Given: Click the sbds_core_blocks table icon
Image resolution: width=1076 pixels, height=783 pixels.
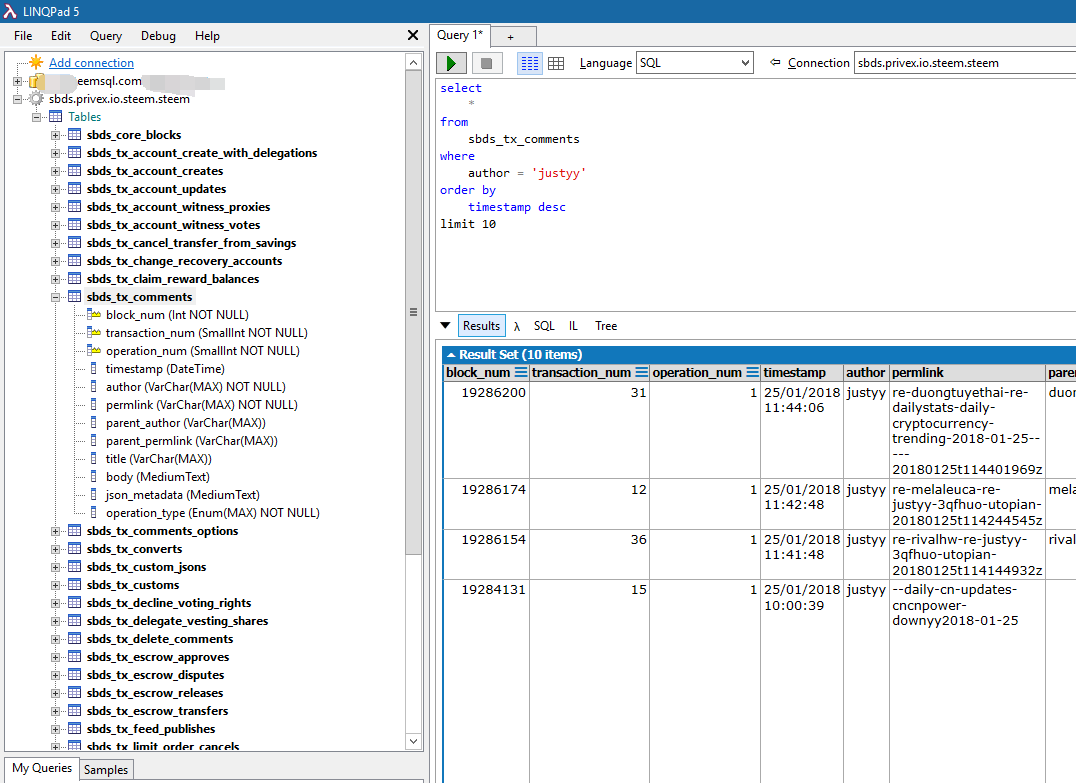Looking at the screenshot, I should 74,135.
